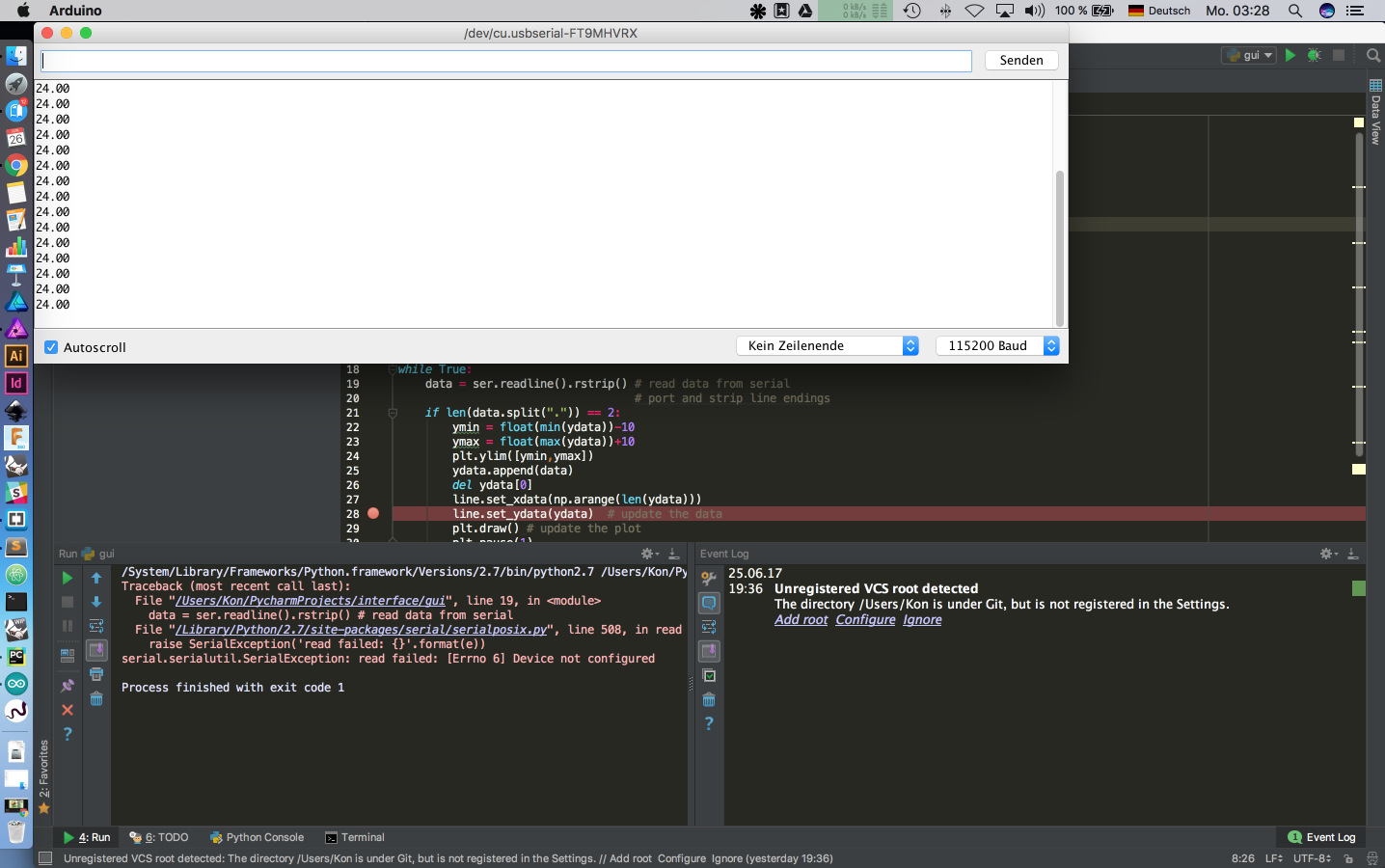The width and height of the screenshot is (1385, 868).
Task: Open the 2: Favorites side tab
Action: [x=43, y=777]
